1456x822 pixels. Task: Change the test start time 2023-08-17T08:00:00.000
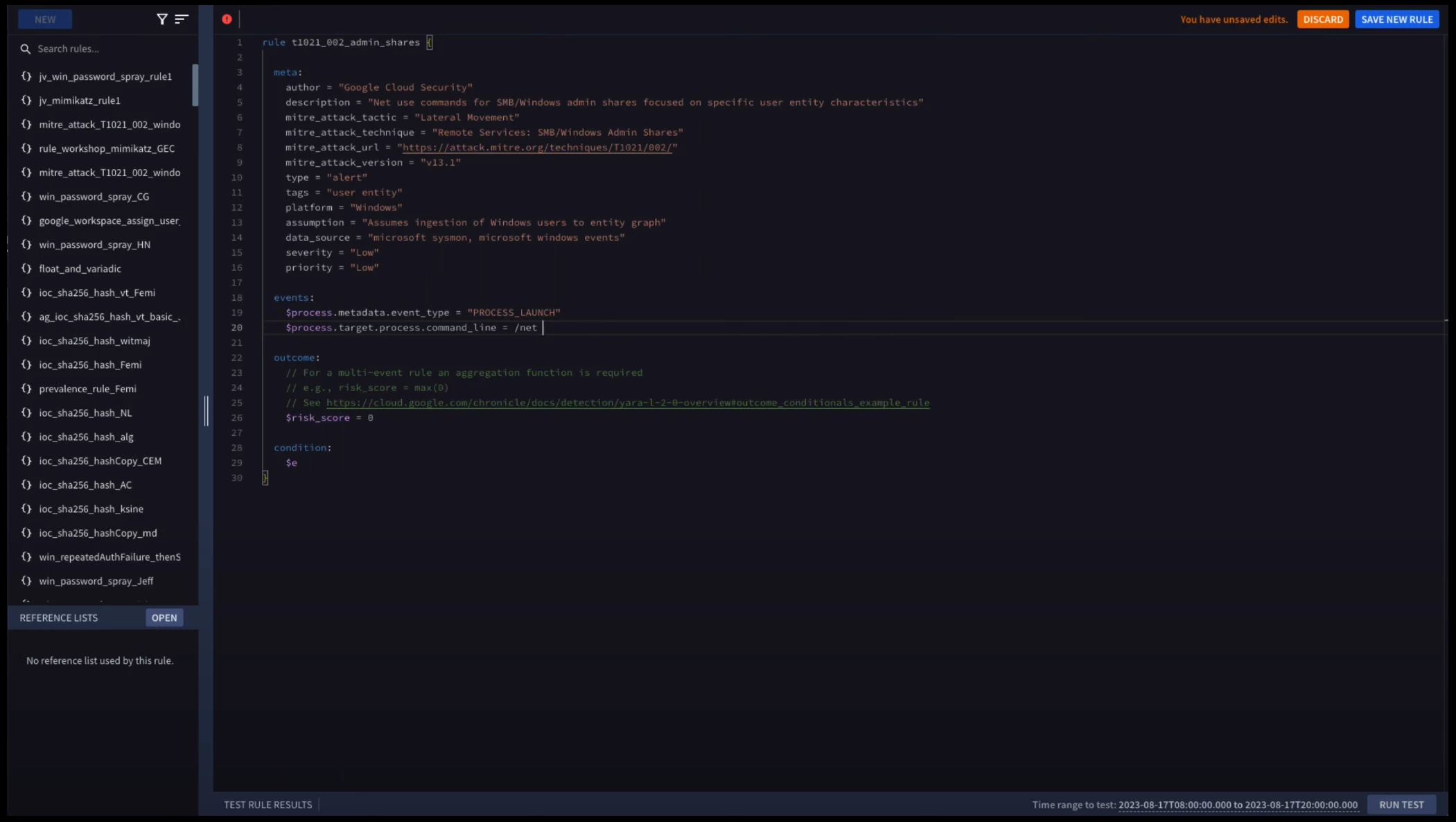[x=1175, y=805]
